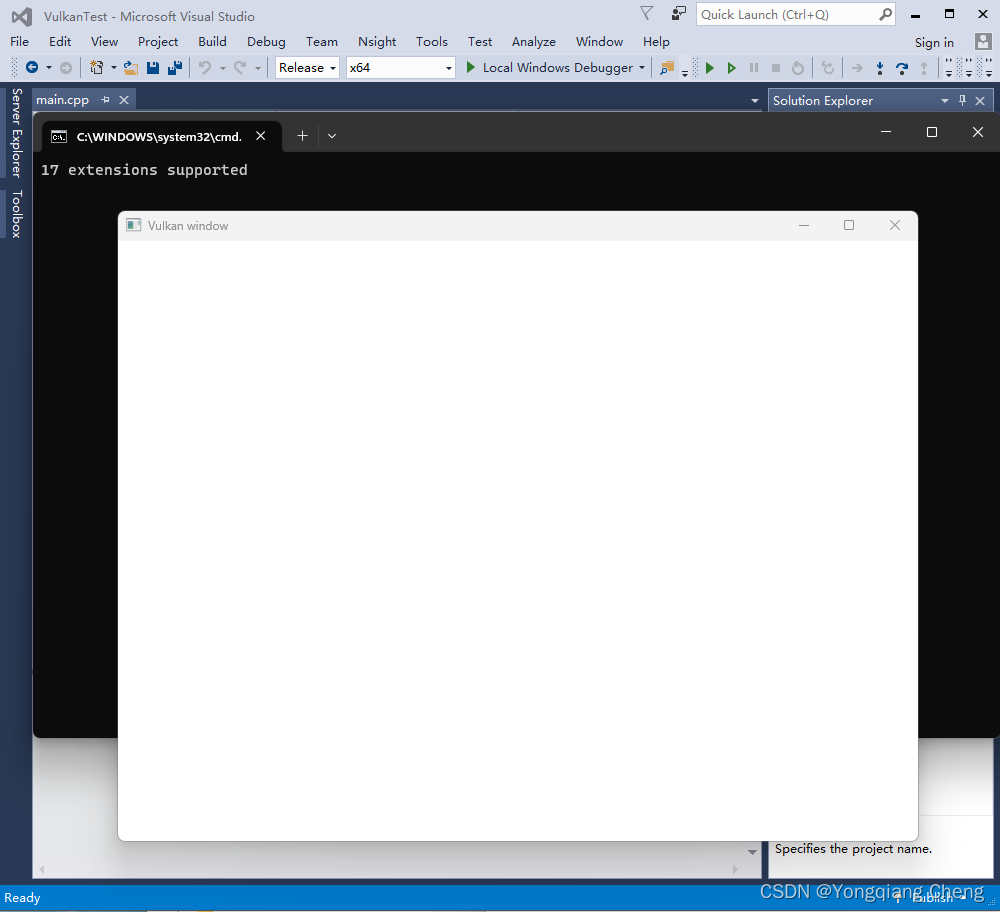Click the Find in Files folder icon
The height and width of the screenshot is (912, 1000).
(x=667, y=68)
